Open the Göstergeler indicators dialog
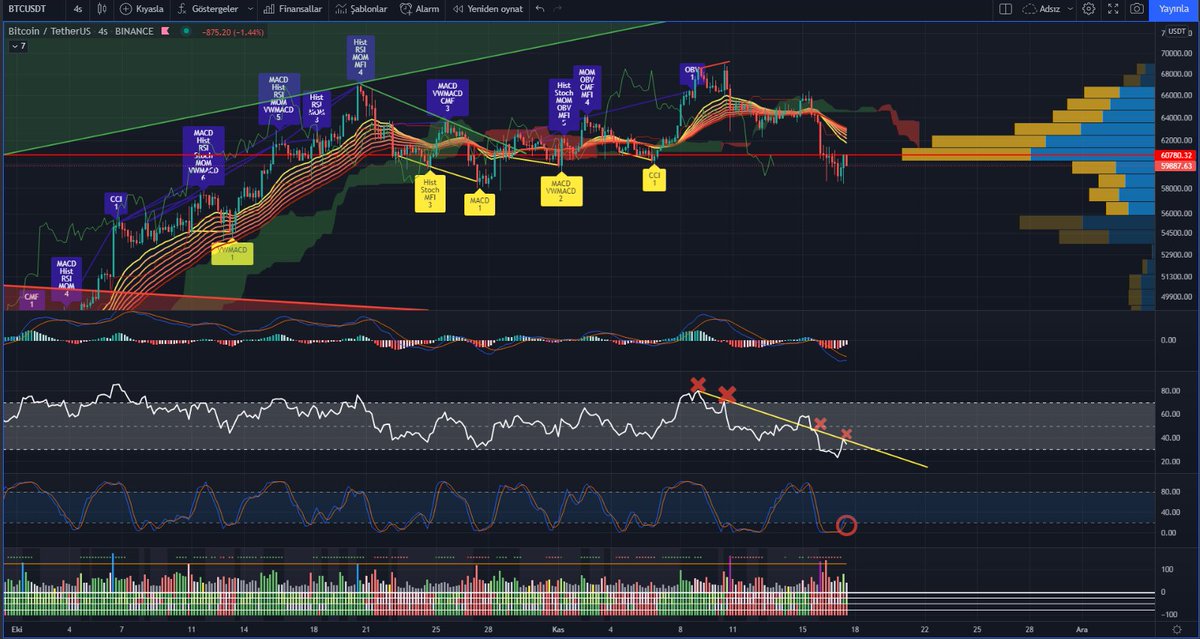Image resolution: width=1200 pixels, height=639 pixels. 207,9
